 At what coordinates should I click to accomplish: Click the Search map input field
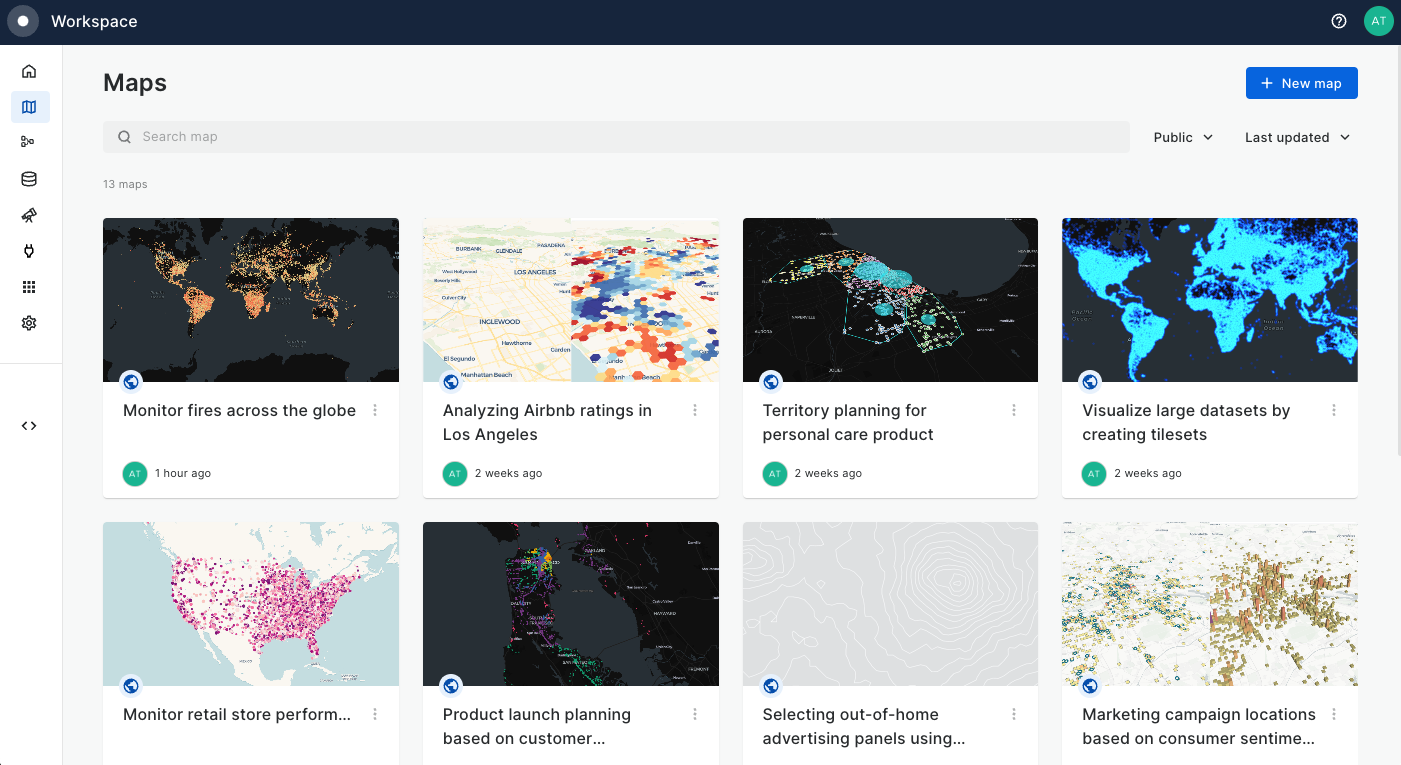(616, 137)
